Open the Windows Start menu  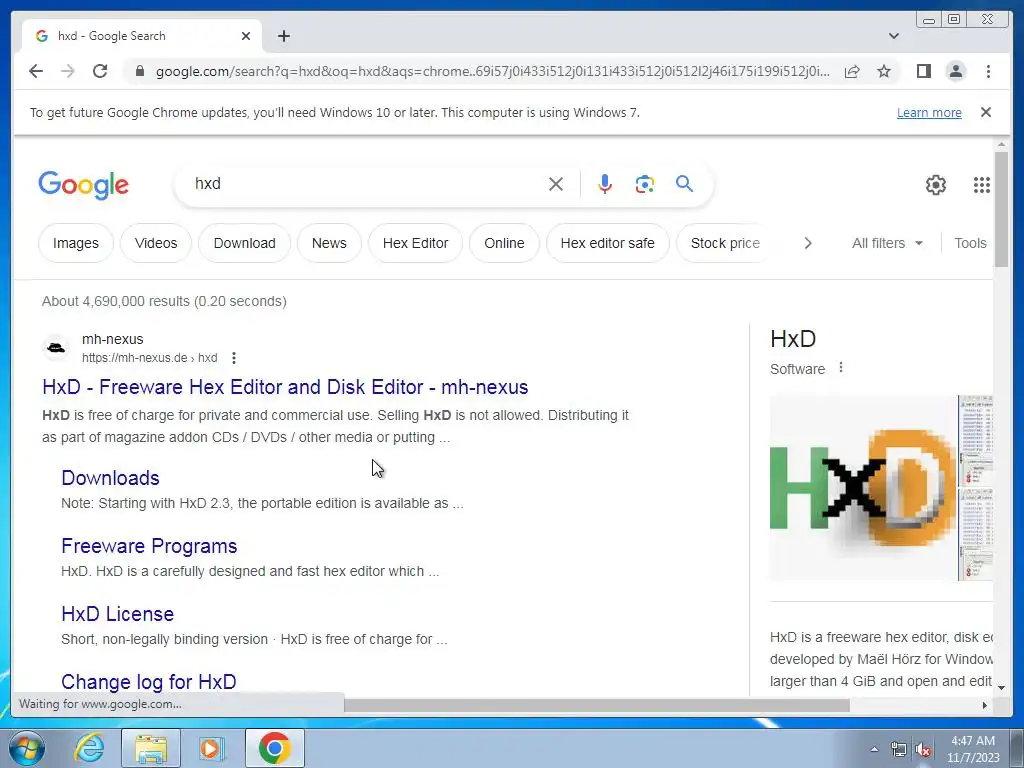coord(25,748)
